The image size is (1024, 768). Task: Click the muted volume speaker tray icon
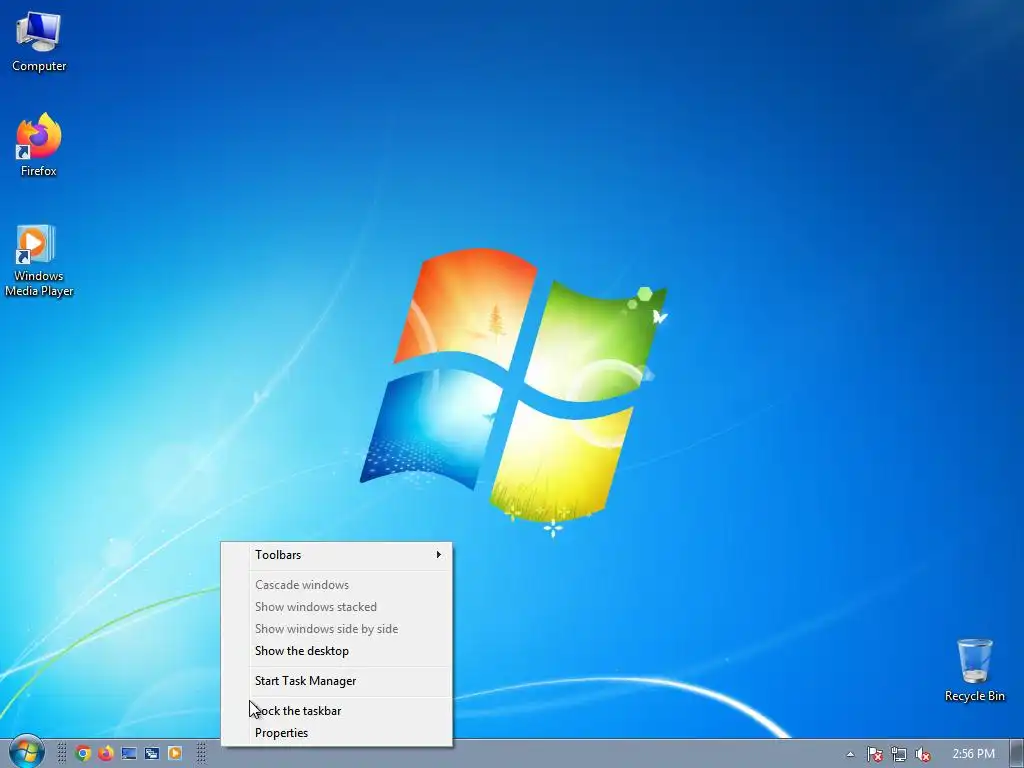tap(923, 754)
